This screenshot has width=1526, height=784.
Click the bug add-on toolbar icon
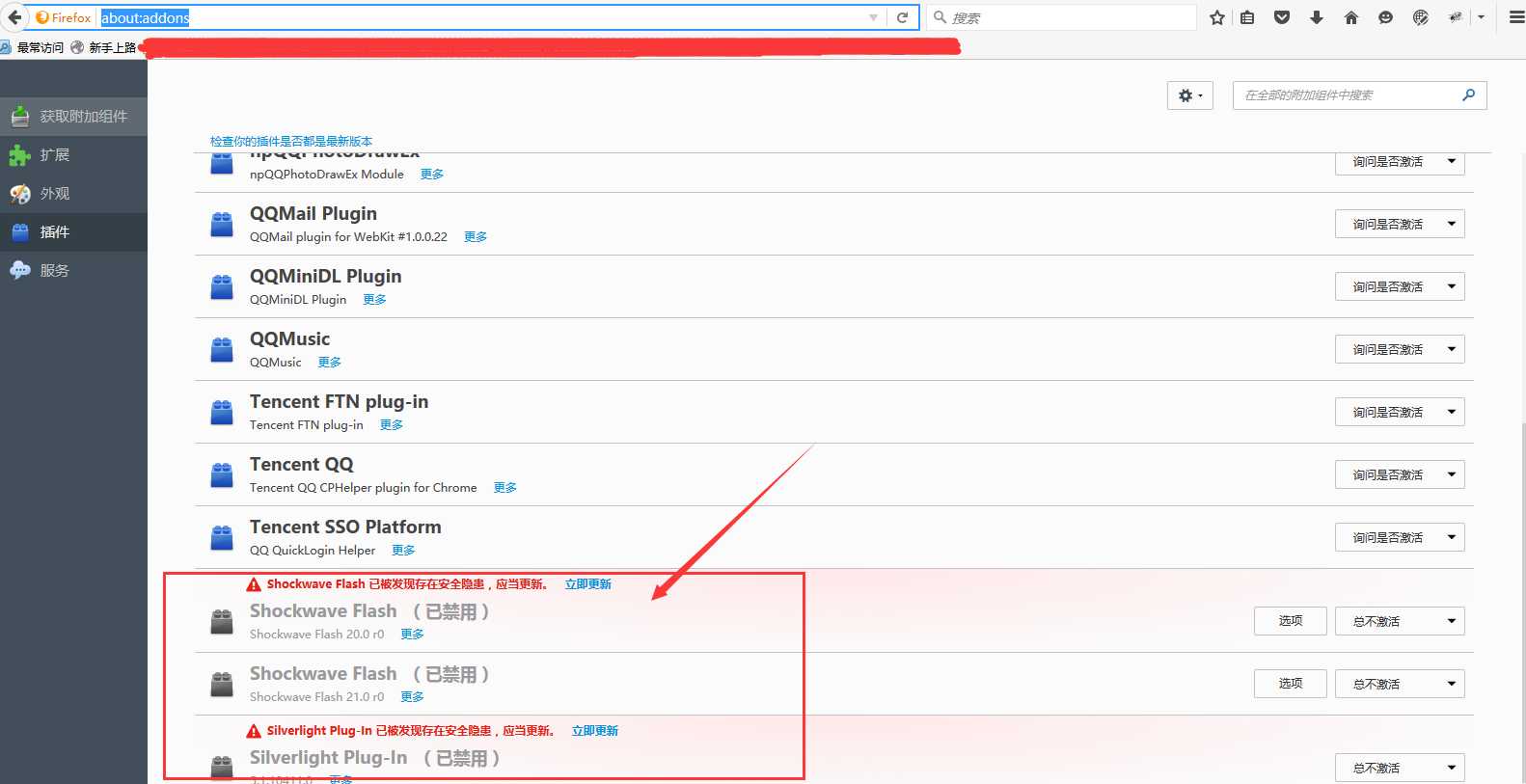tap(1456, 17)
